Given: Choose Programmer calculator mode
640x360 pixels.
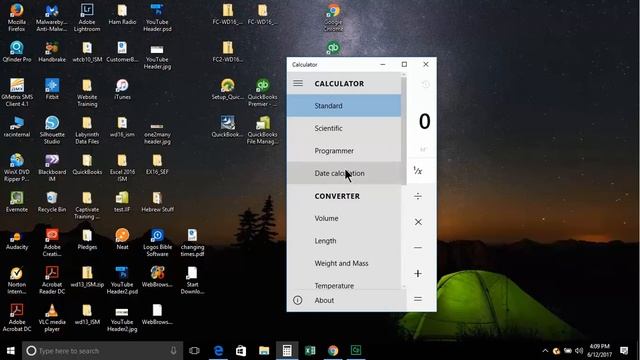Looking at the screenshot, I should click(x=344, y=151).
